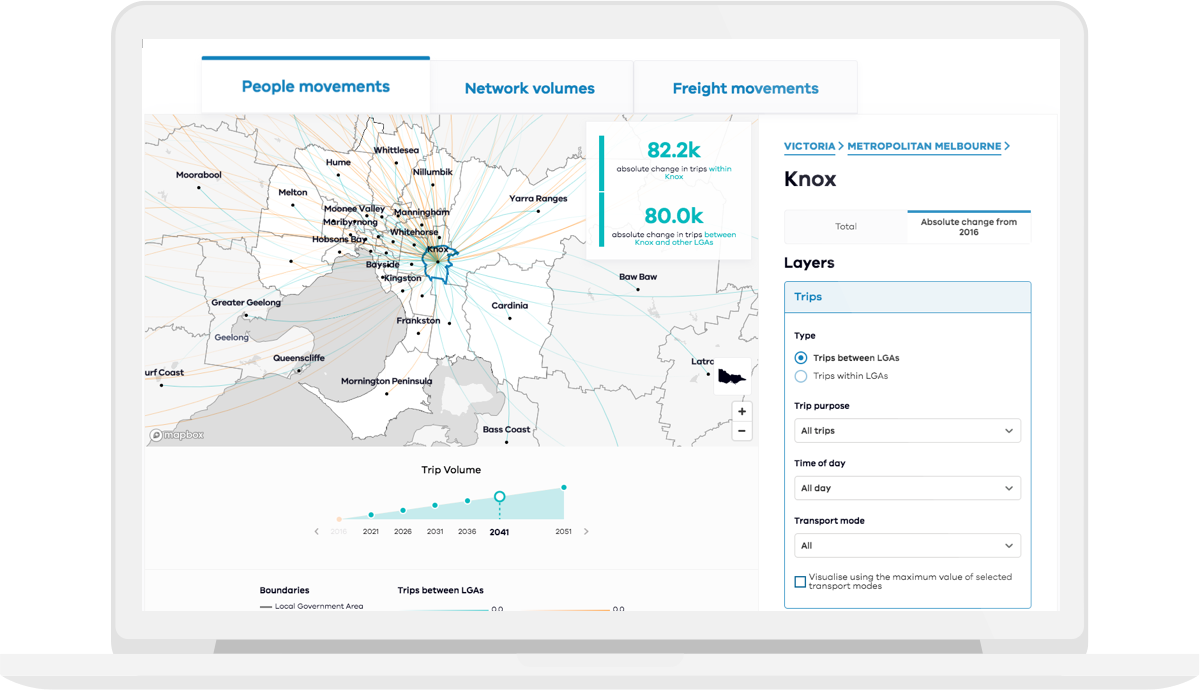Screen dimensions: 1200x690
Task: Open the Freight movements tab
Action: click(745, 88)
